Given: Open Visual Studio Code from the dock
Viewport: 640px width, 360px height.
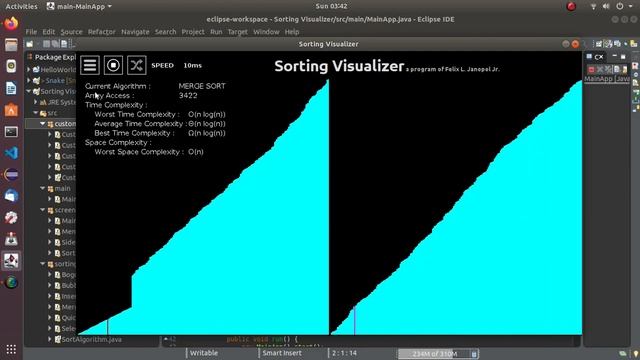Looking at the screenshot, I should 11,153.
